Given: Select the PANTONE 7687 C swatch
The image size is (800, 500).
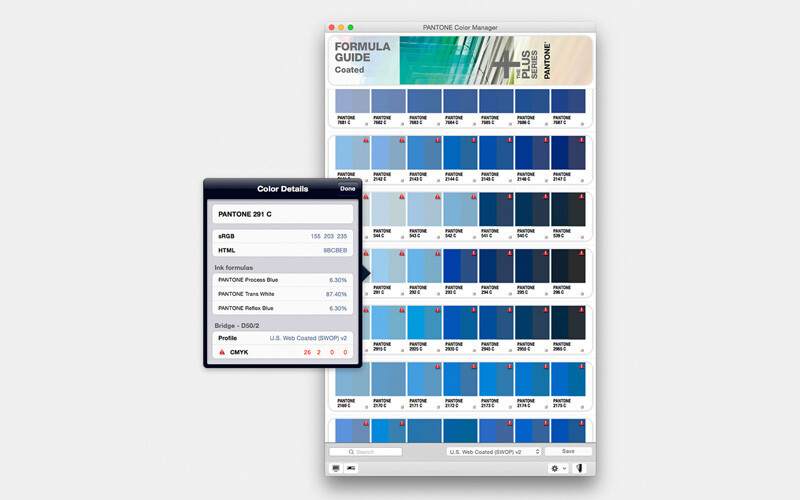Looking at the screenshot, I should (568, 101).
